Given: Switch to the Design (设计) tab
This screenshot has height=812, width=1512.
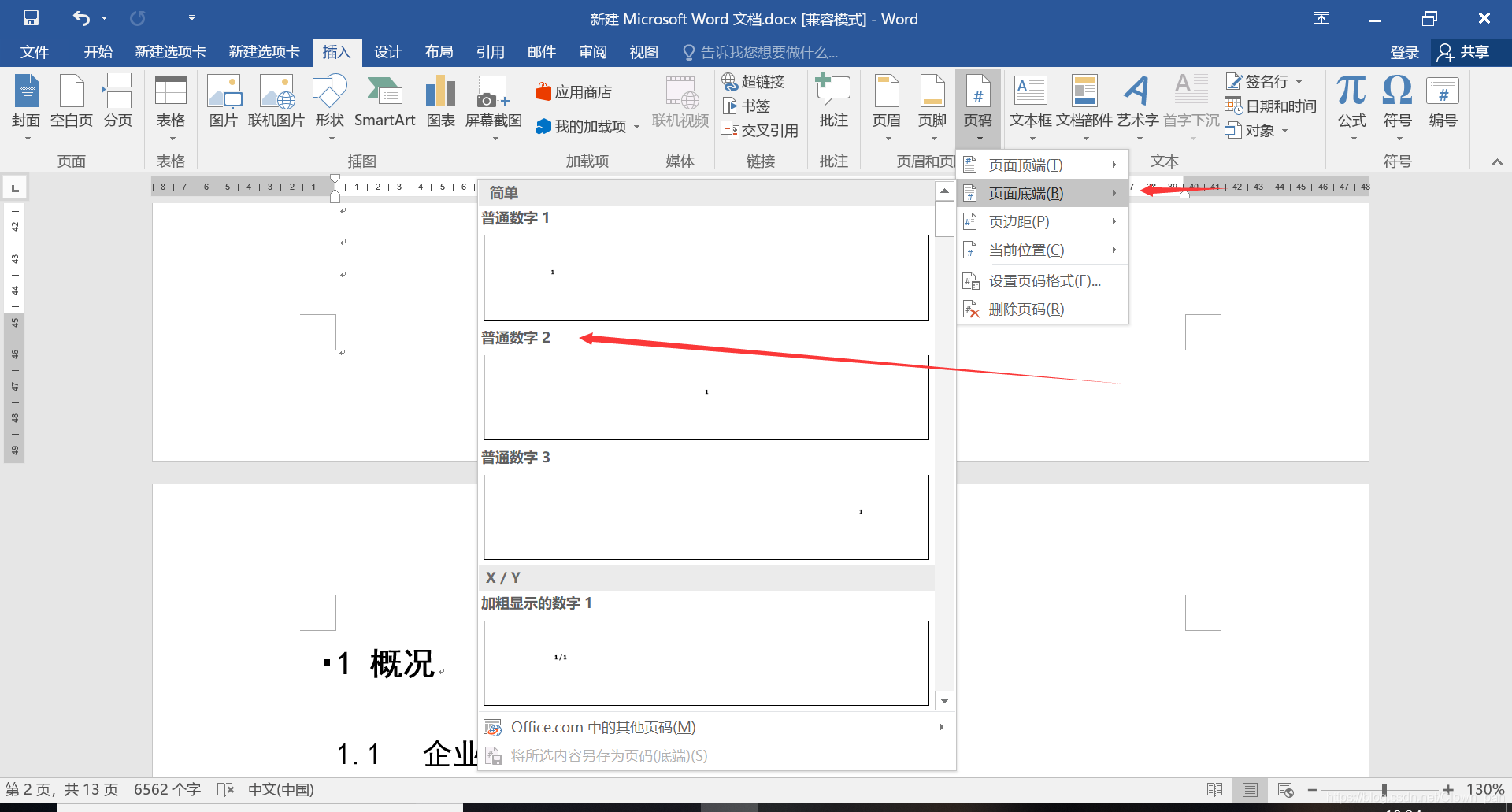Looking at the screenshot, I should click(x=388, y=52).
